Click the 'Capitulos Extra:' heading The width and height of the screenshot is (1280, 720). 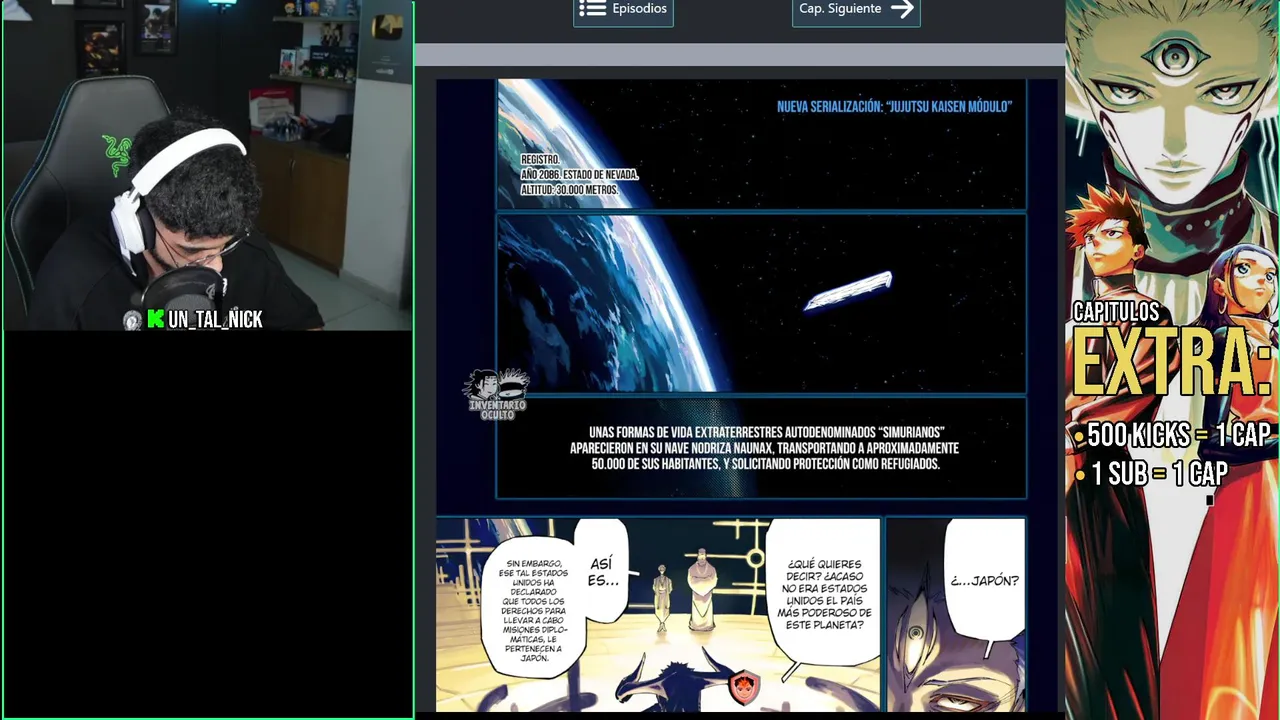[x=1172, y=348]
